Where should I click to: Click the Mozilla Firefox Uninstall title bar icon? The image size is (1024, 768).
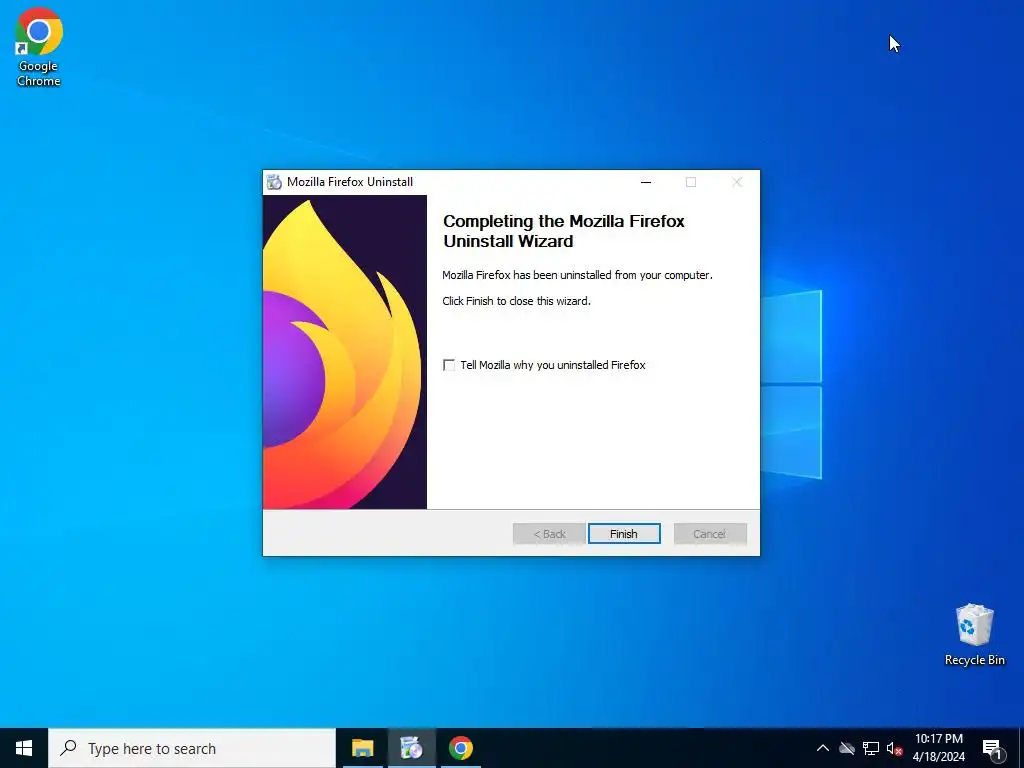274,182
